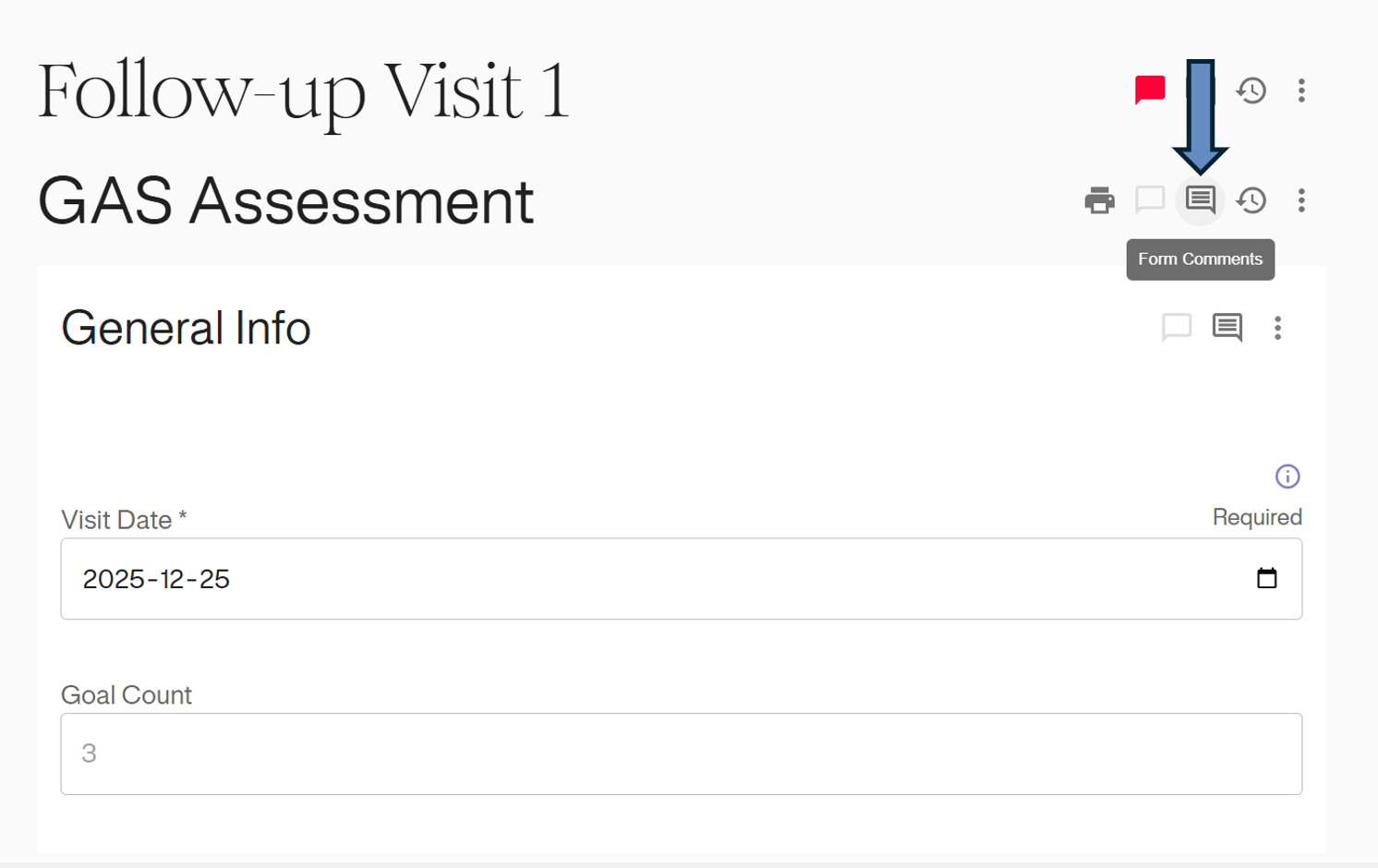This screenshot has height=868, width=1378.
Task: Open the General Info section comments icon
Action: tap(1227, 327)
